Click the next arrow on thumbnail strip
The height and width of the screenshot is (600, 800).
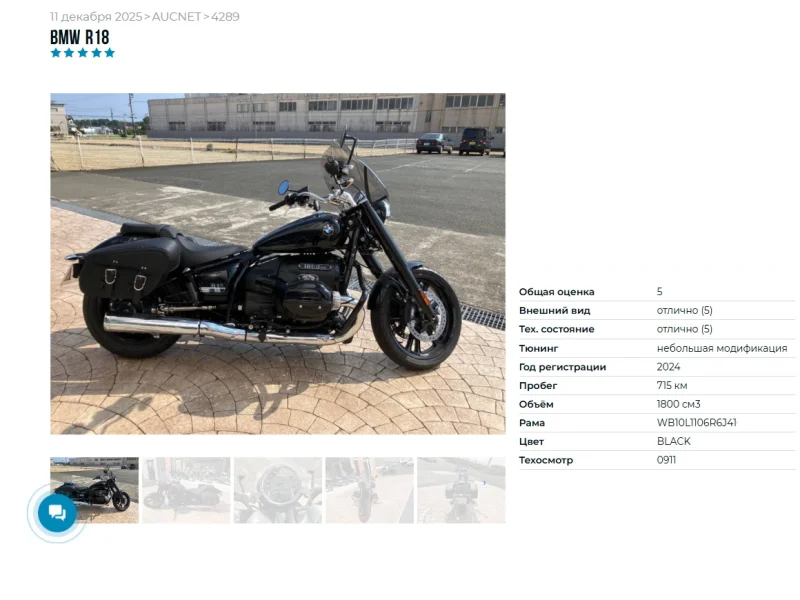[484, 482]
